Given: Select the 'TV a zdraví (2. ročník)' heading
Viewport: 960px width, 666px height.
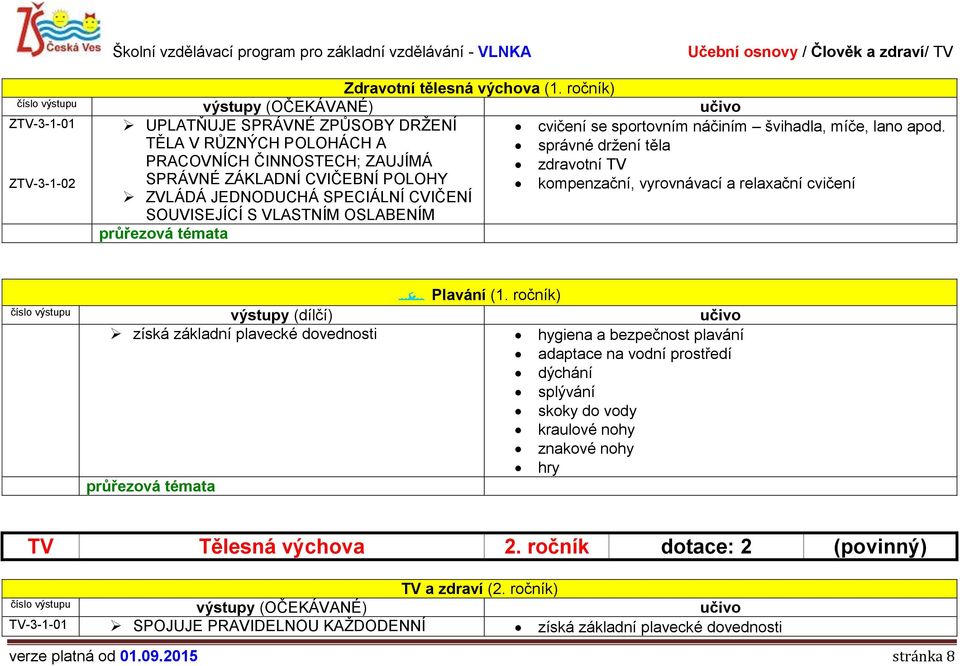Looking at the screenshot, I should pyautogui.click(x=479, y=589).
